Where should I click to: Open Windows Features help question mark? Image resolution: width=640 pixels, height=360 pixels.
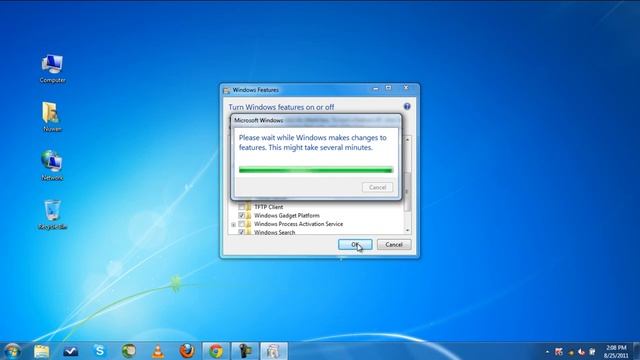pyautogui.click(x=407, y=106)
